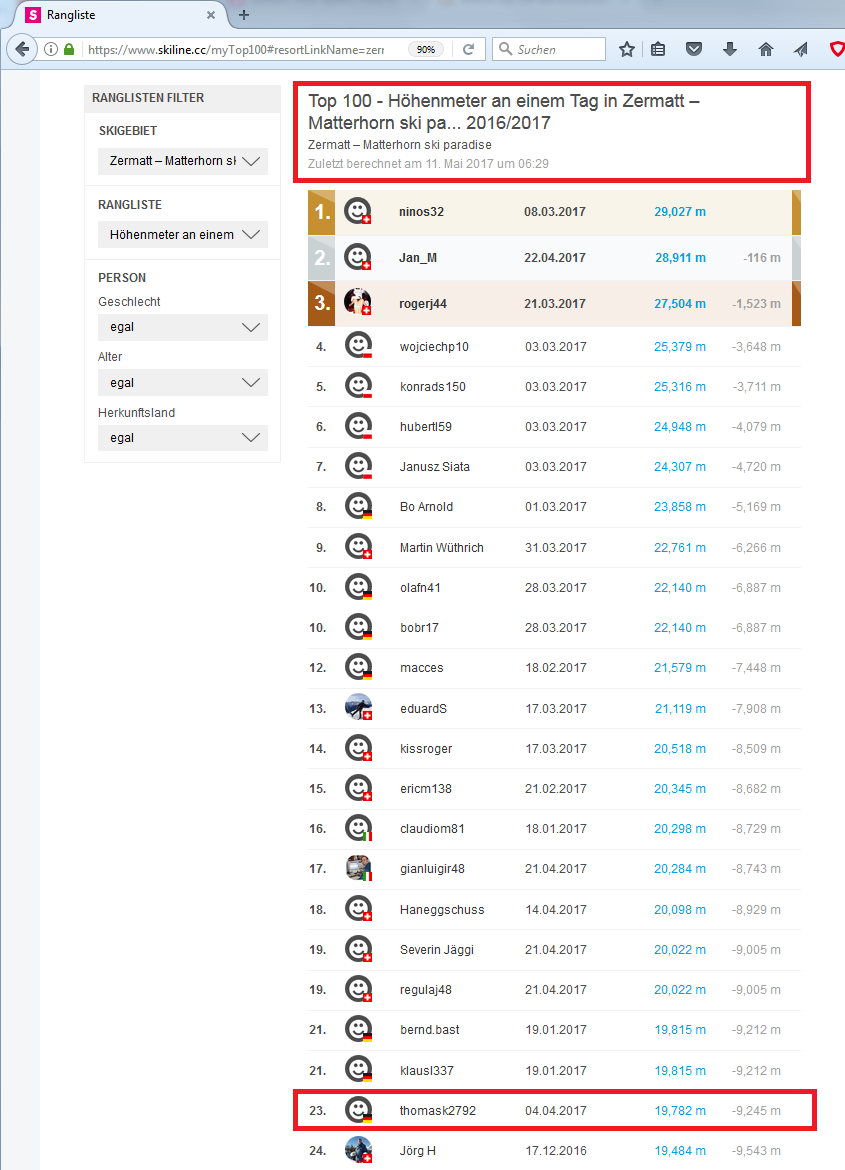Click the Top 100 Höhenmeter page heading
Image resolution: width=845 pixels, height=1170 pixels.
(x=504, y=112)
